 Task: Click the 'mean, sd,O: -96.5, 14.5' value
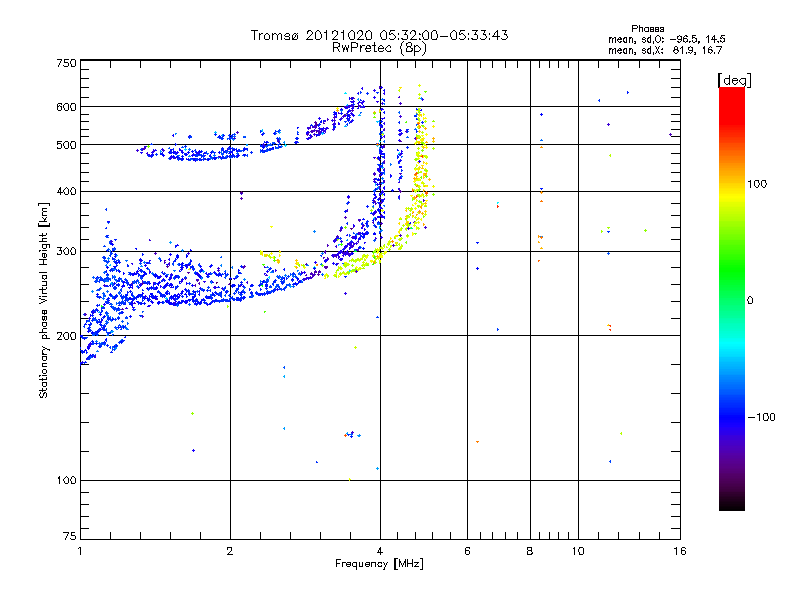(666, 39)
